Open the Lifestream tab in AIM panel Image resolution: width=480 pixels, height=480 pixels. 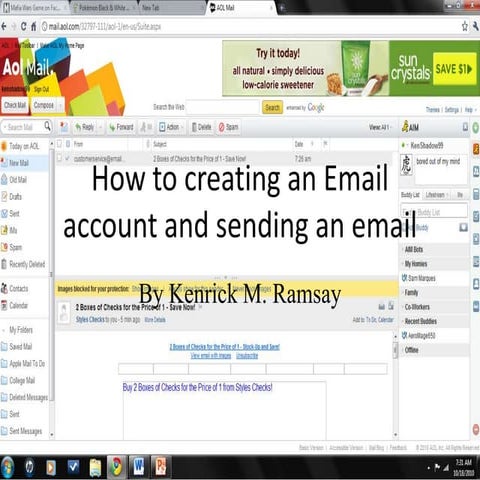(437, 195)
